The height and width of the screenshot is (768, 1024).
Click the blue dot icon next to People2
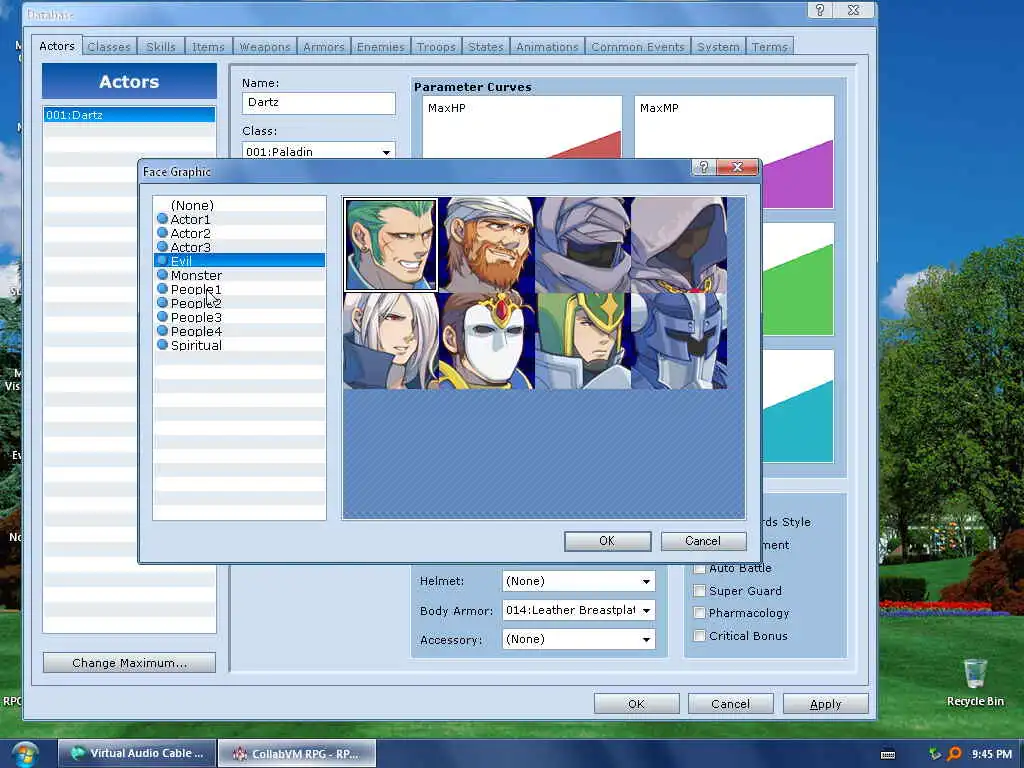coord(163,303)
